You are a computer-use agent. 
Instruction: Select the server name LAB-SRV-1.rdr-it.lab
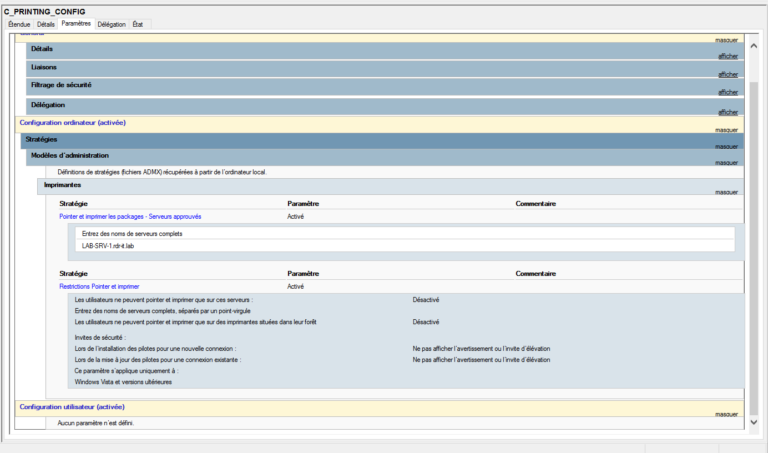108,246
